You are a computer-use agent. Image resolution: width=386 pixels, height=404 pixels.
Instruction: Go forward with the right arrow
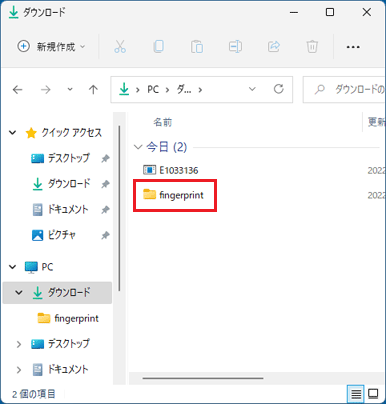point(45,89)
